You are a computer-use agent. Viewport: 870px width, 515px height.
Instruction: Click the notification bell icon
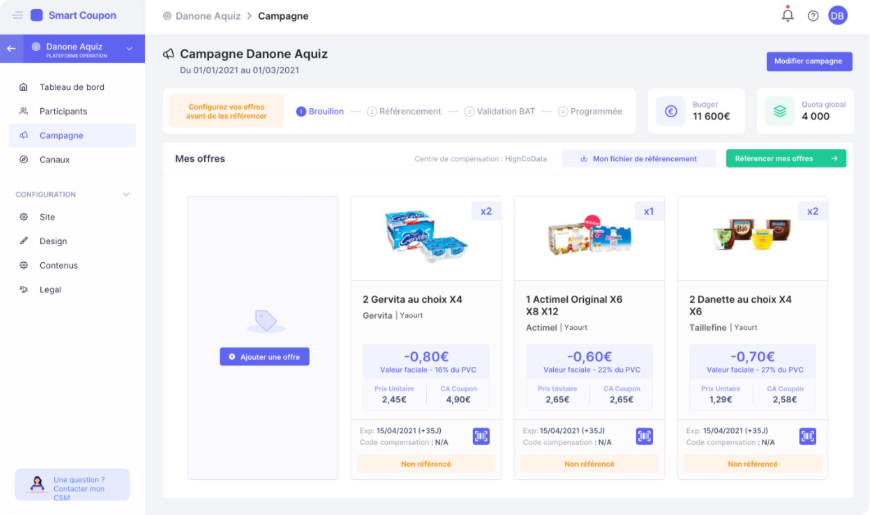pos(788,15)
